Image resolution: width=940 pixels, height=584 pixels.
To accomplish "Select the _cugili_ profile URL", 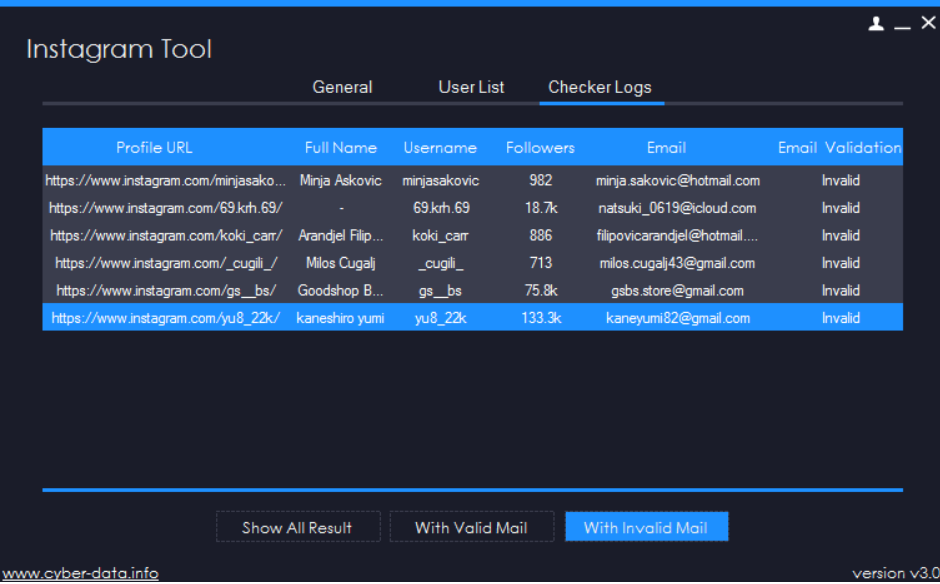I will [x=166, y=263].
